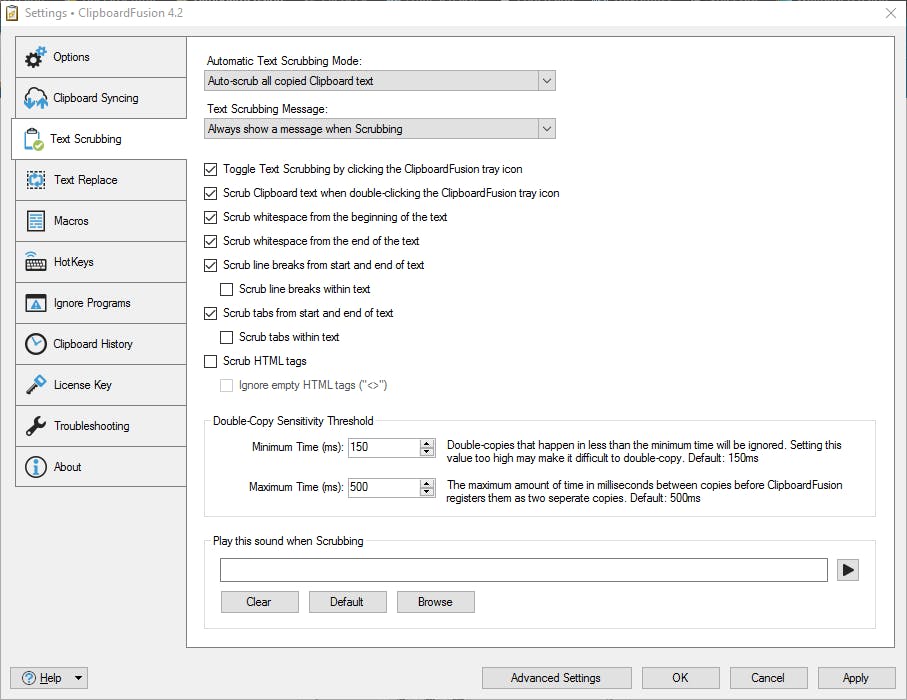Open Advanced Settings
The width and height of the screenshot is (907, 700).
pos(556,678)
